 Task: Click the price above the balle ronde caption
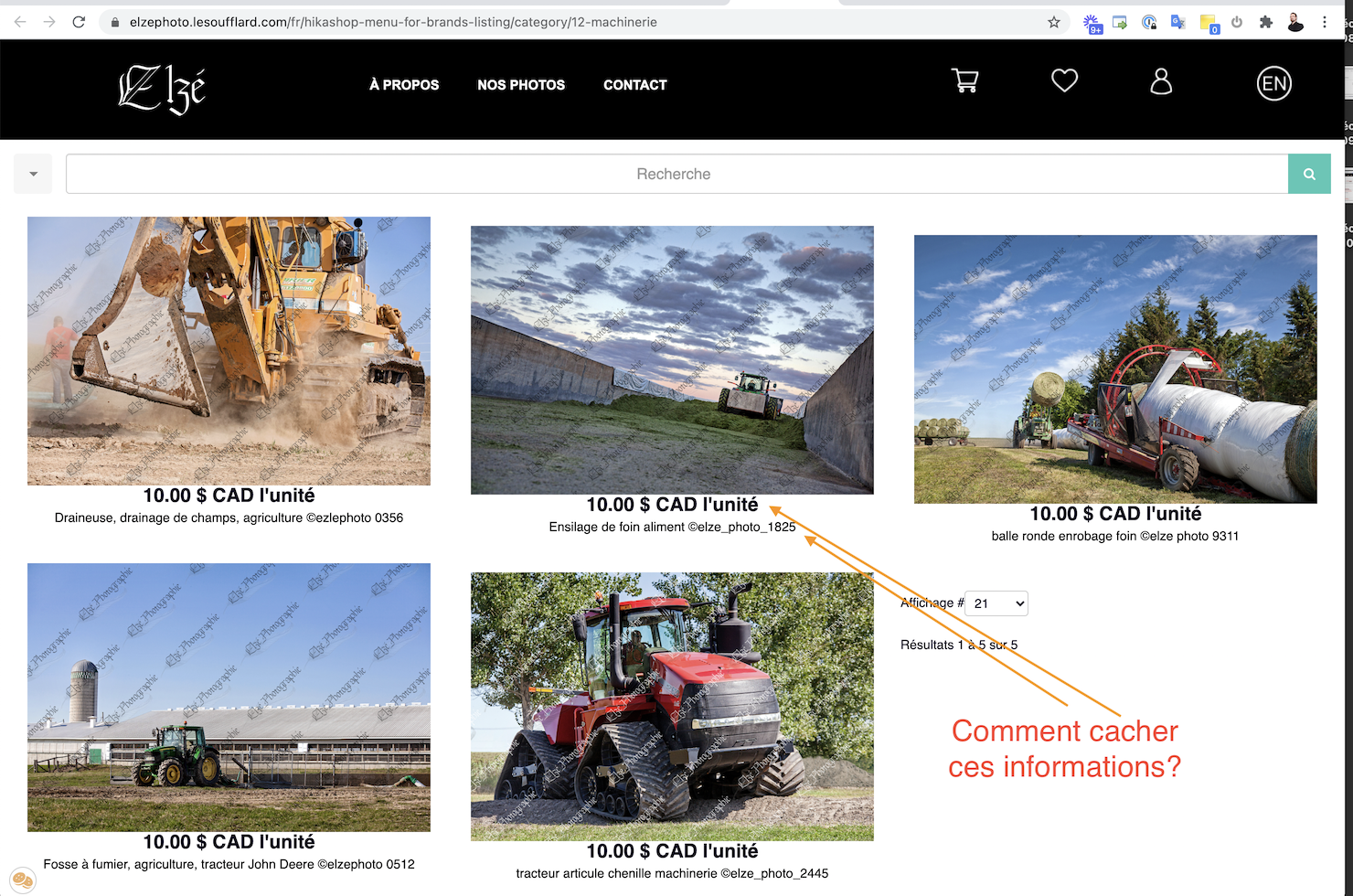[1115, 514]
